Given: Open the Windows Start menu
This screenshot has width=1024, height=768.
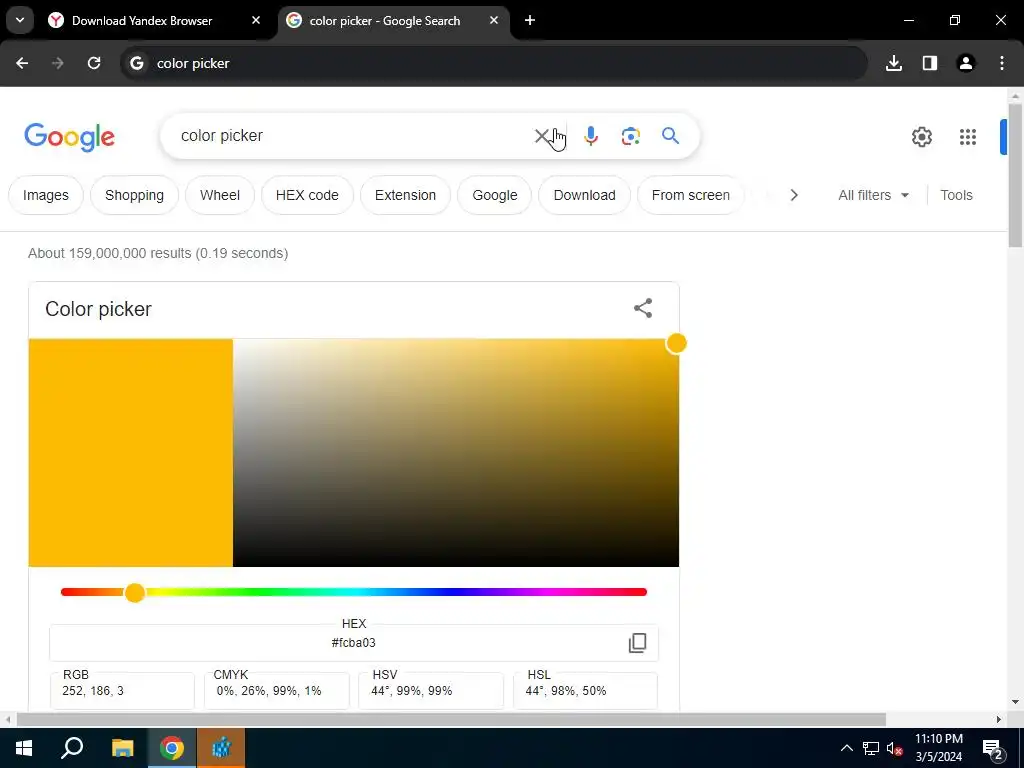Looking at the screenshot, I should point(24,748).
